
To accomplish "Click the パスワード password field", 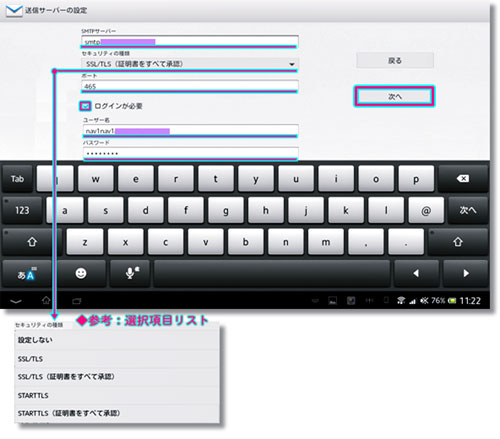I will coord(190,153).
